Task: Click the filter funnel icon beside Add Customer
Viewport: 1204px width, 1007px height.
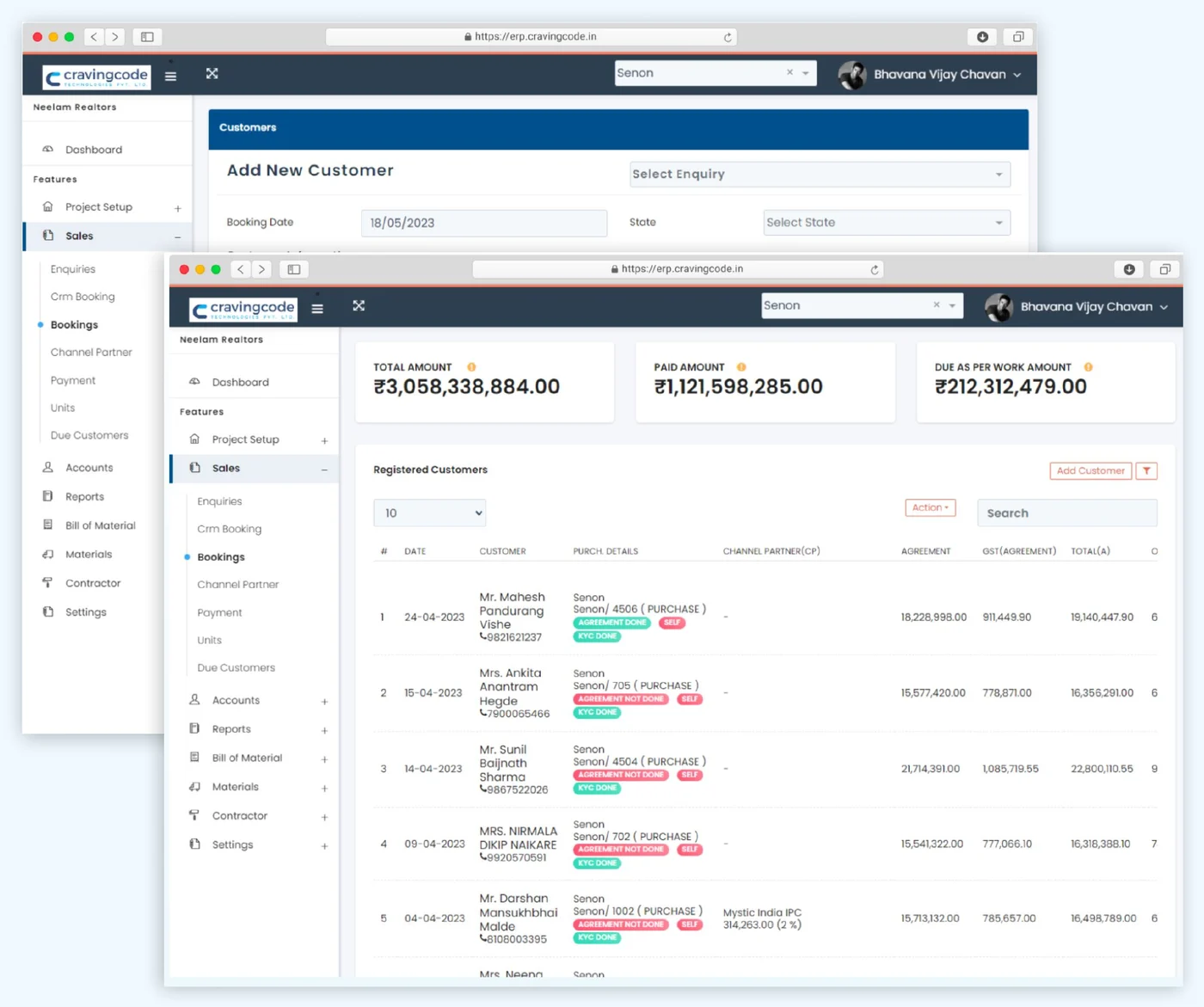Action: [1146, 470]
